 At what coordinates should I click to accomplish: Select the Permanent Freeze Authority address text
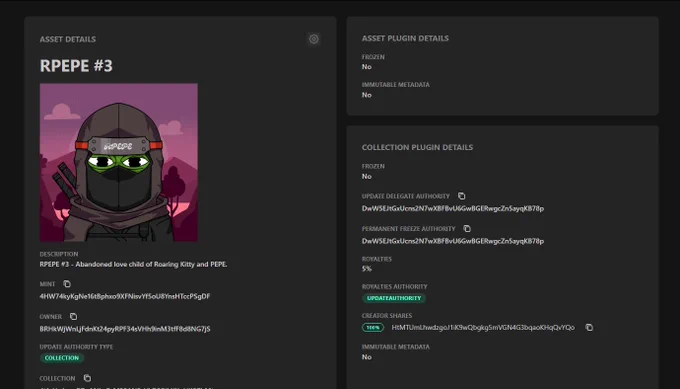pyautogui.click(x=453, y=241)
